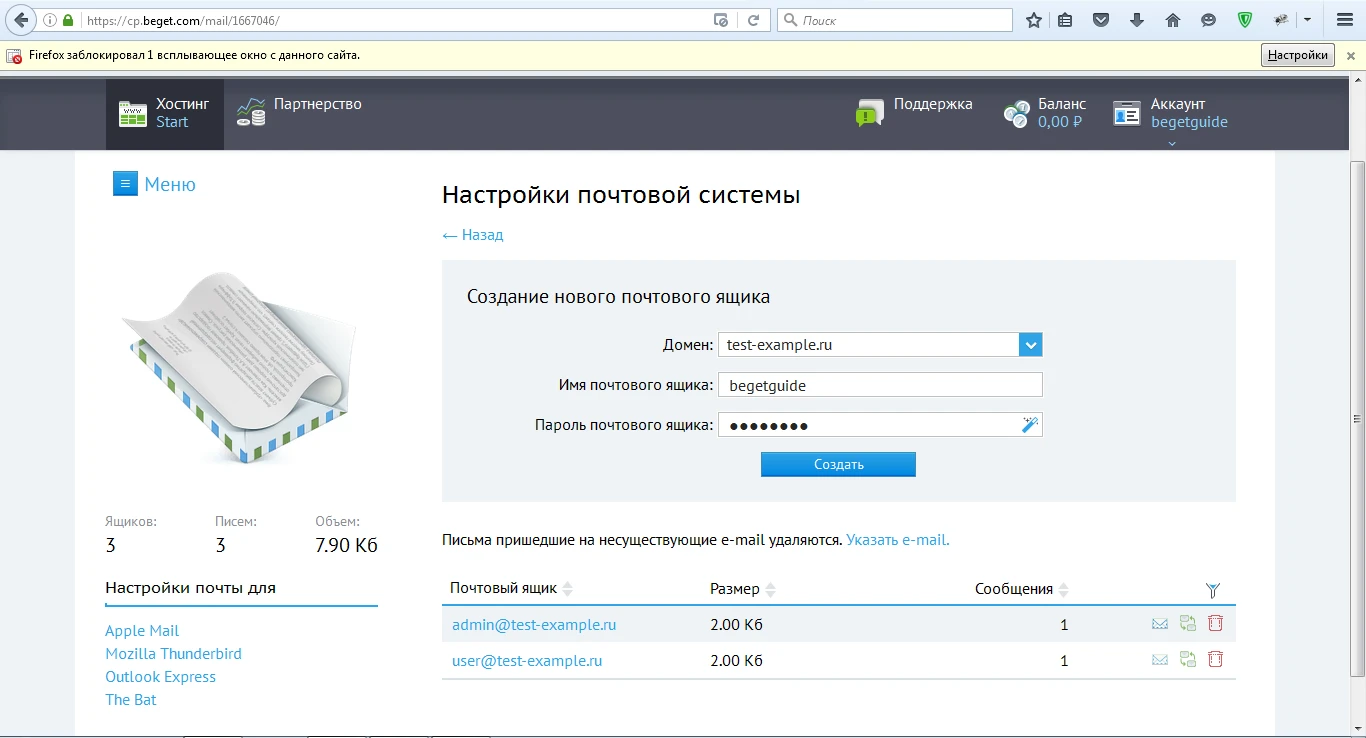Open the Баланс balance page
Viewport: 1366px width, 738px height.
pyautogui.click(x=1045, y=112)
